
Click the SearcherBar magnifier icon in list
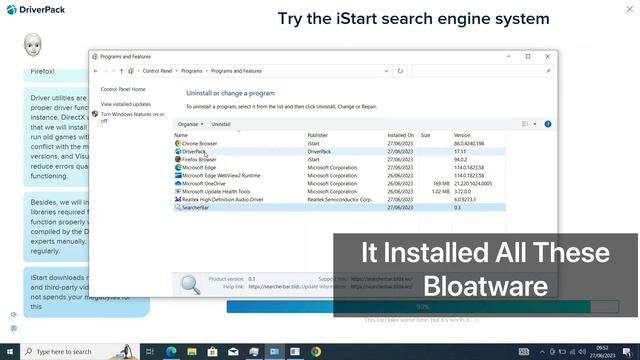pyautogui.click(x=178, y=207)
